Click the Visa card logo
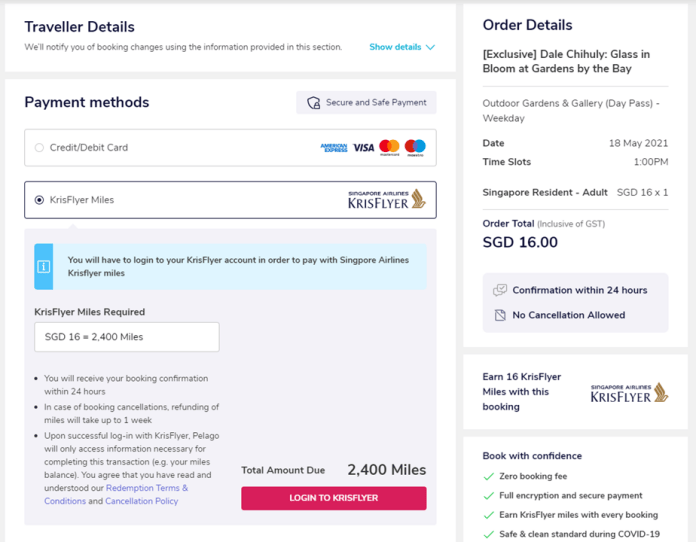The image size is (696, 542). tap(364, 148)
